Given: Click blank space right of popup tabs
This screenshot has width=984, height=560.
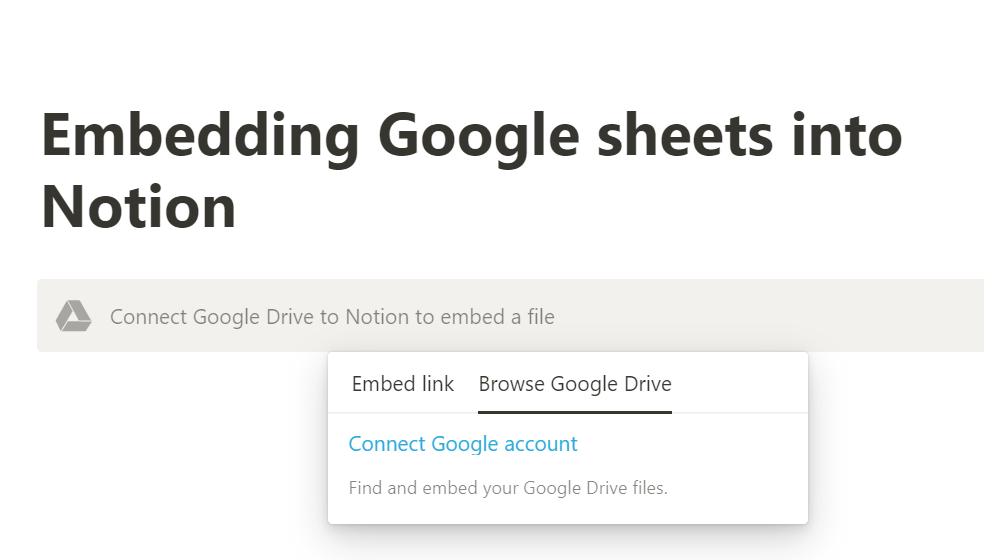Looking at the screenshot, I should tap(739, 383).
